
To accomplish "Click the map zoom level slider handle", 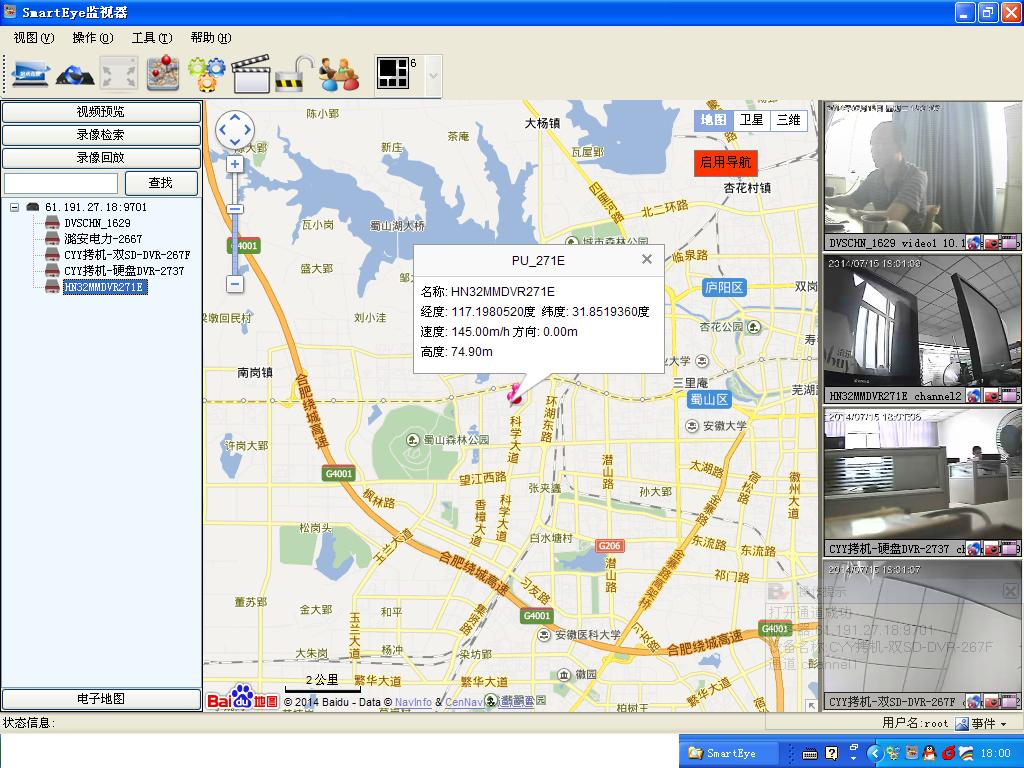I will (235, 209).
